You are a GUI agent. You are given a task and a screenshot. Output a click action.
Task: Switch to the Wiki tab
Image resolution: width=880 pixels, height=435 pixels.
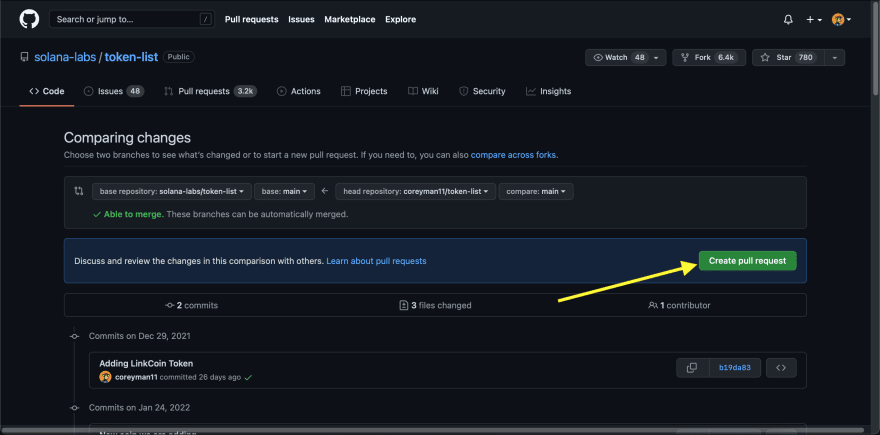click(423, 91)
